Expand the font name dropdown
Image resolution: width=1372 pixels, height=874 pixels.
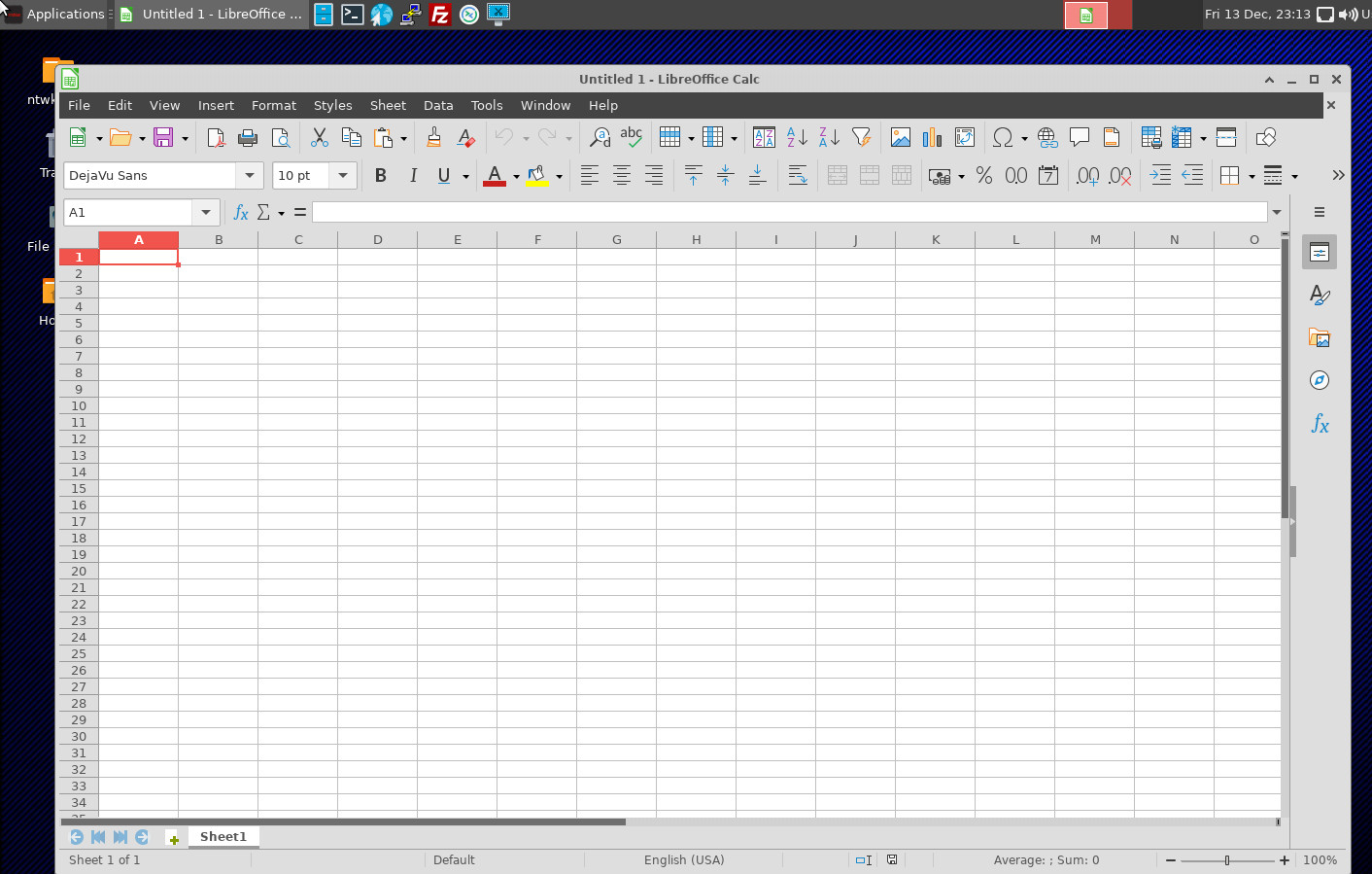coord(250,176)
